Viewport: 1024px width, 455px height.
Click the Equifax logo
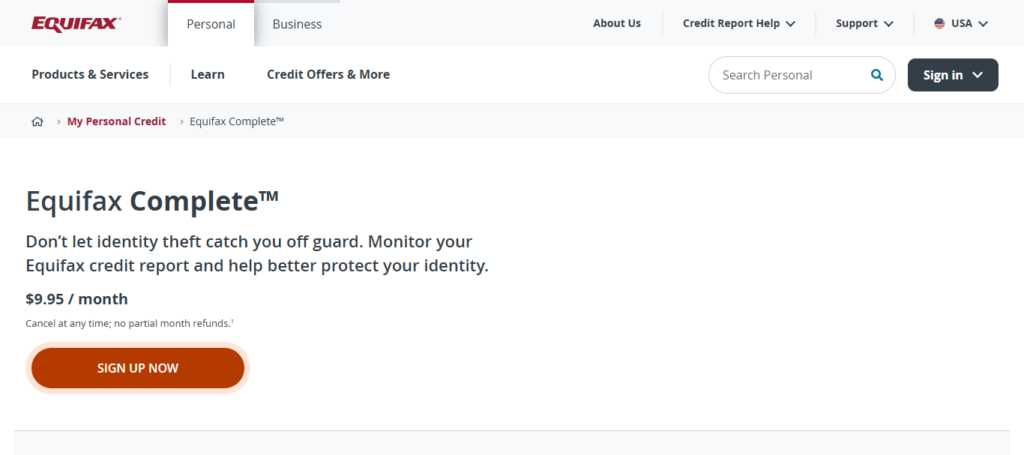click(x=76, y=24)
